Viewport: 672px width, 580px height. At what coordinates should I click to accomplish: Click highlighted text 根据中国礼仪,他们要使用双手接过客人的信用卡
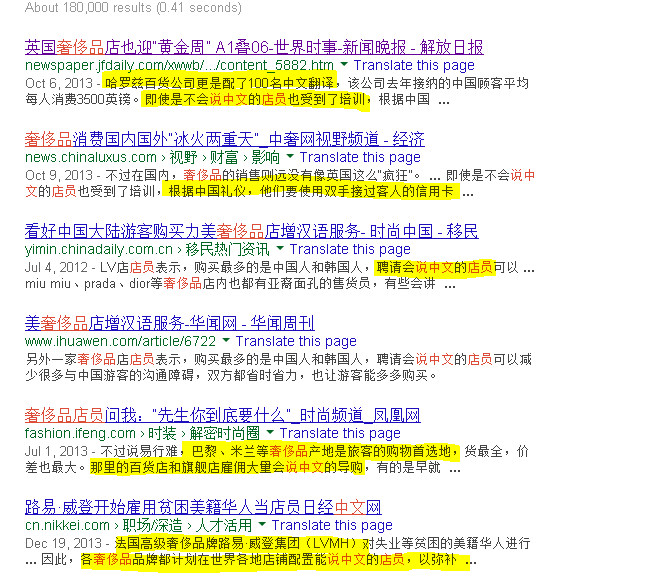click(x=311, y=191)
